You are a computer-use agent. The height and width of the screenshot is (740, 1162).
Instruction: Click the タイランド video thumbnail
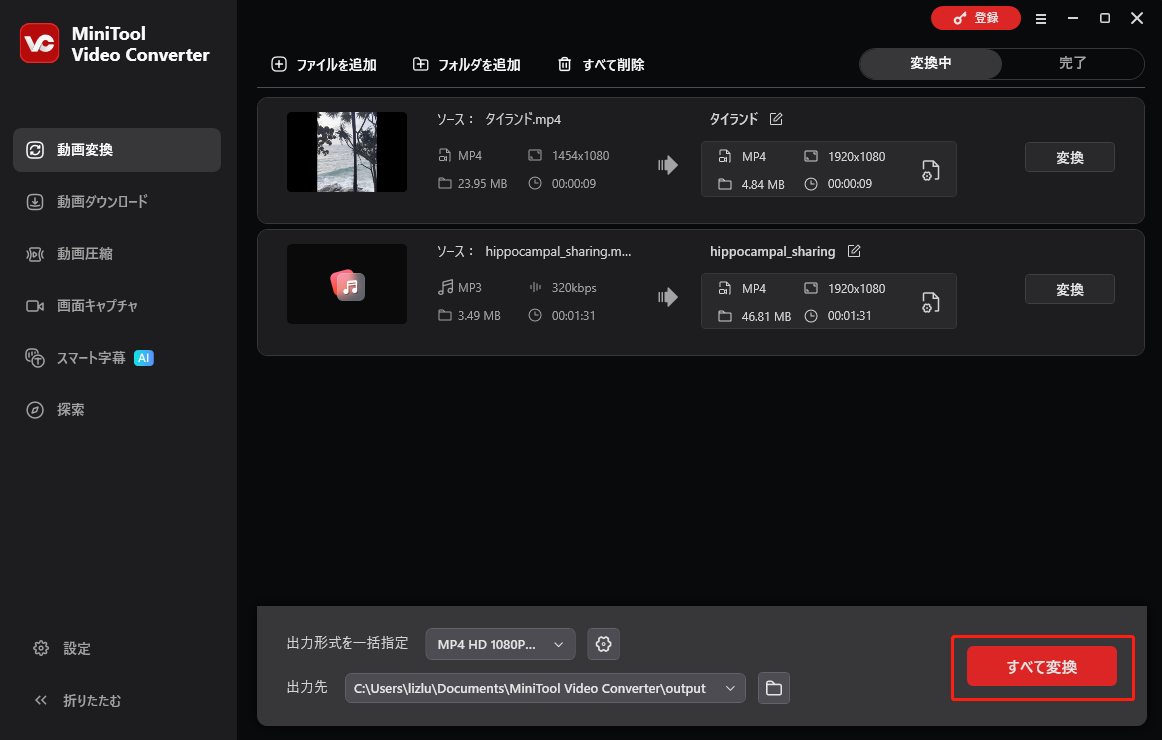click(x=346, y=151)
